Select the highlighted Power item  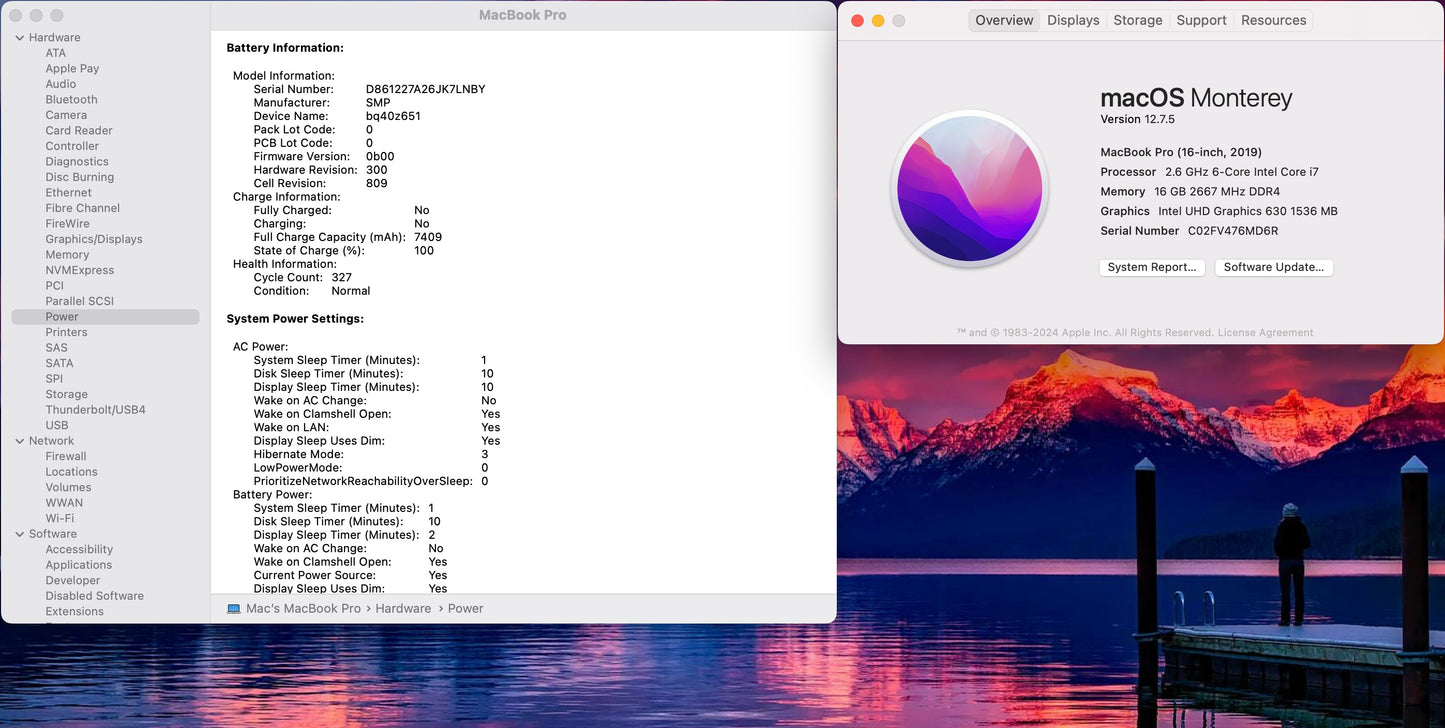[x=105, y=317]
